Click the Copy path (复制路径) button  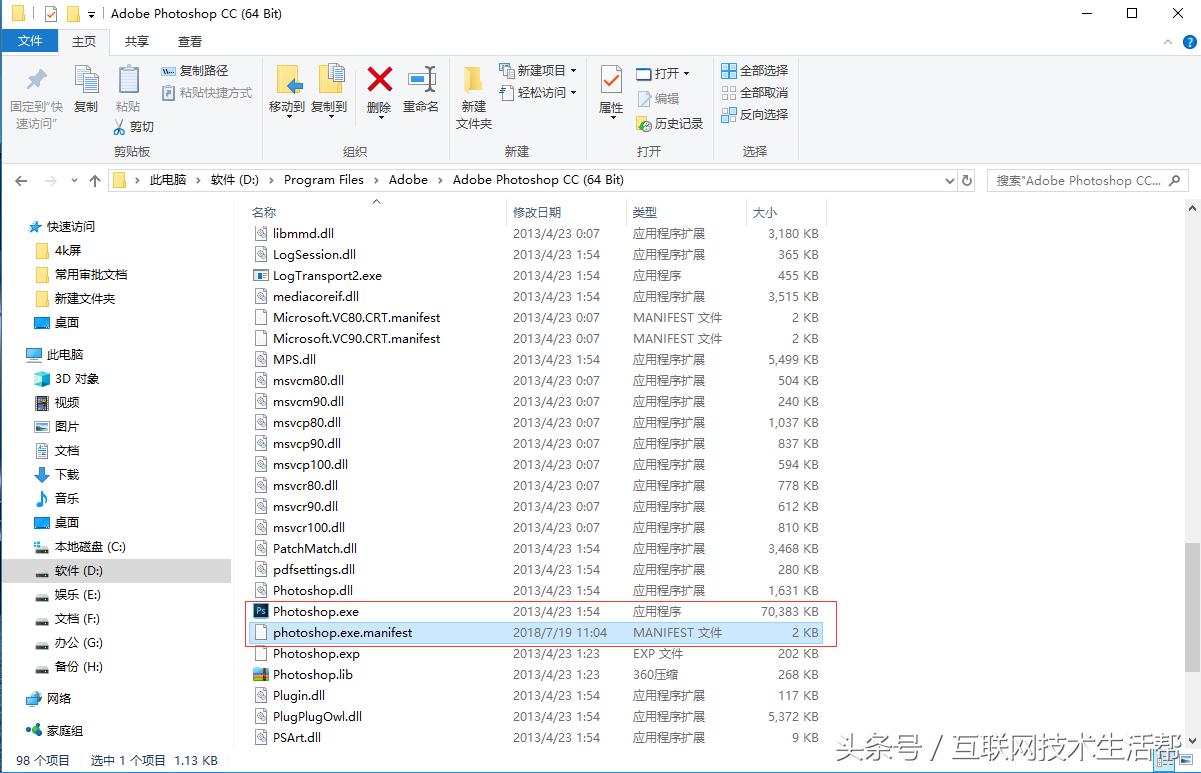[195, 71]
